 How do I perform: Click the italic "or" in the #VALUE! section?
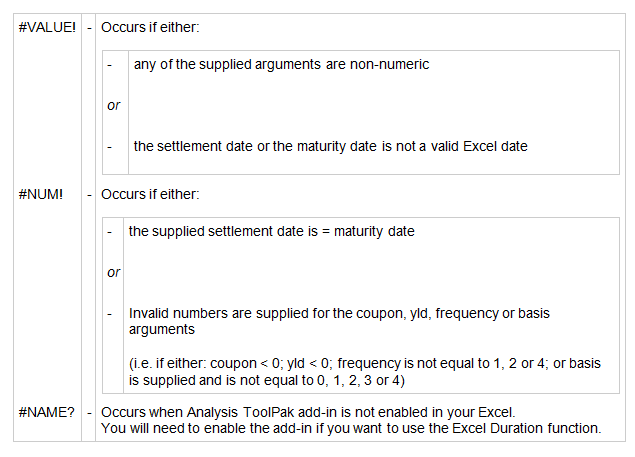point(113,105)
